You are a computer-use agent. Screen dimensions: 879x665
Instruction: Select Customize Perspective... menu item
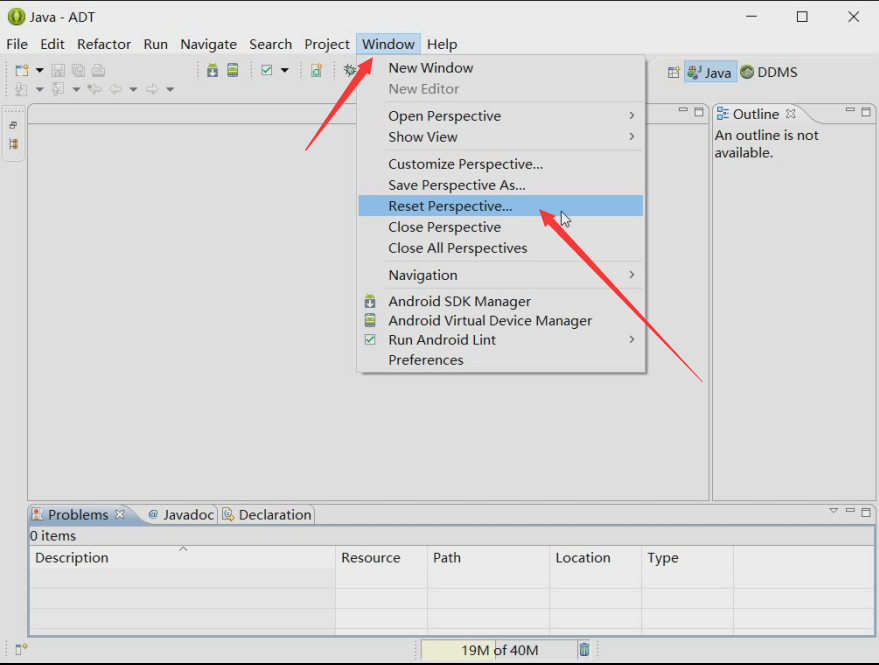tap(501, 164)
